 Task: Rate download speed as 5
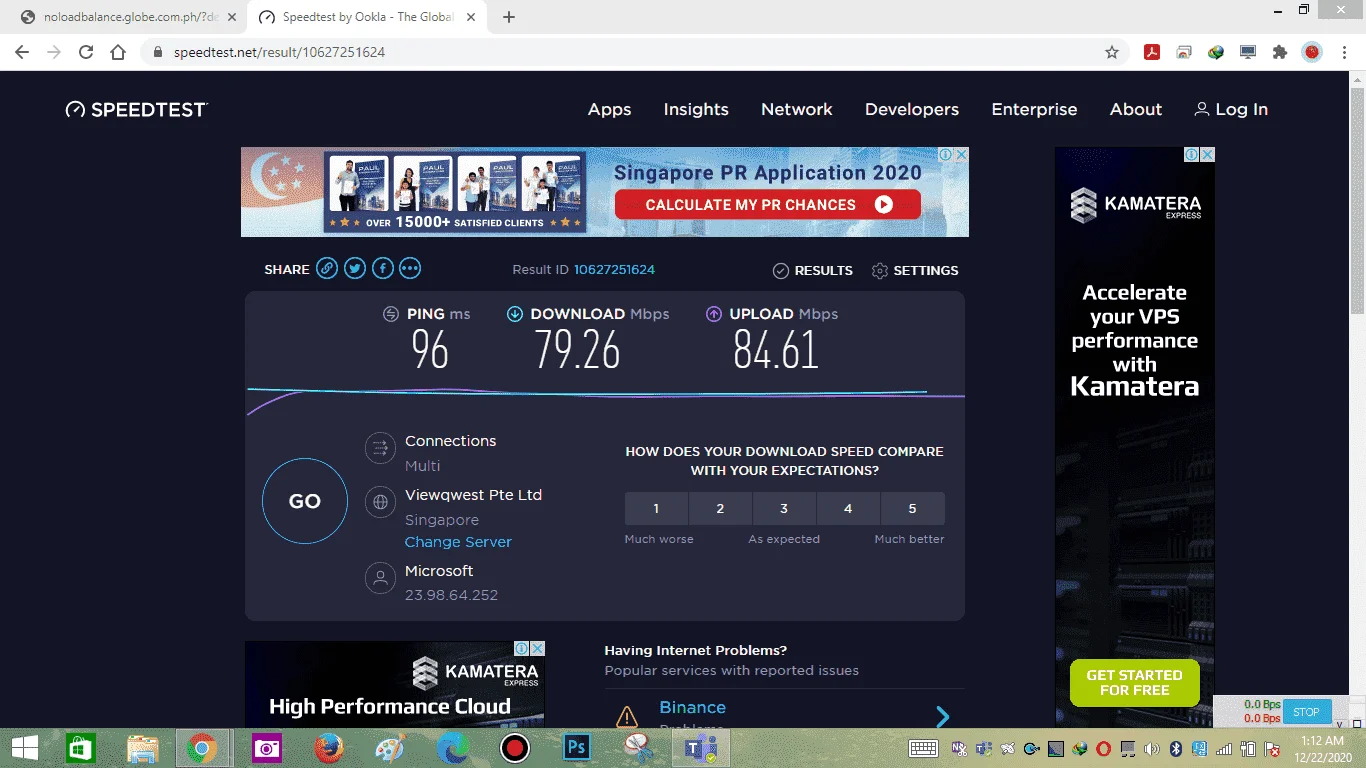912,509
